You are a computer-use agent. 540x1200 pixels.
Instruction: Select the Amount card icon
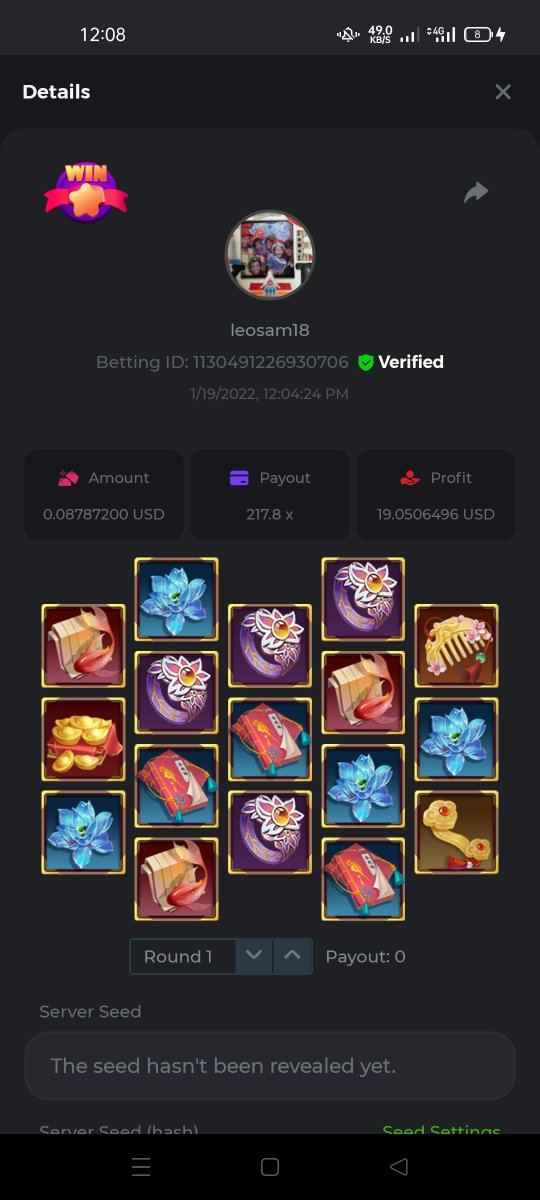[x=68, y=478]
